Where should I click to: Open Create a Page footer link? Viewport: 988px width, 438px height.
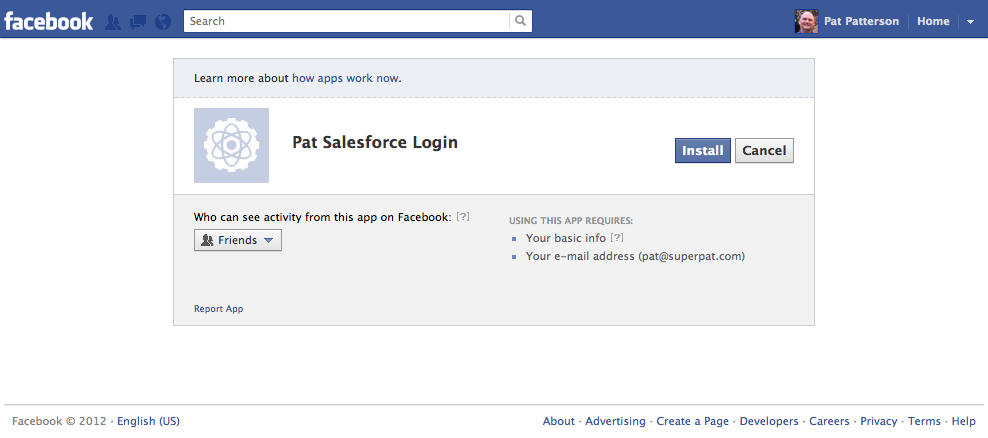click(692, 421)
